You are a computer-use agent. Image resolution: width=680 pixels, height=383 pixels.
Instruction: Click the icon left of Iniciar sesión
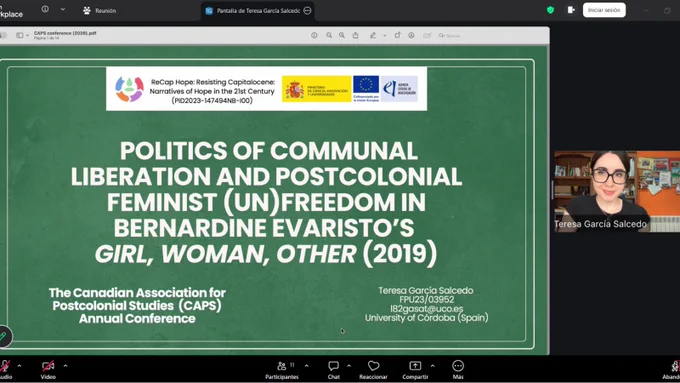pyautogui.click(x=571, y=10)
